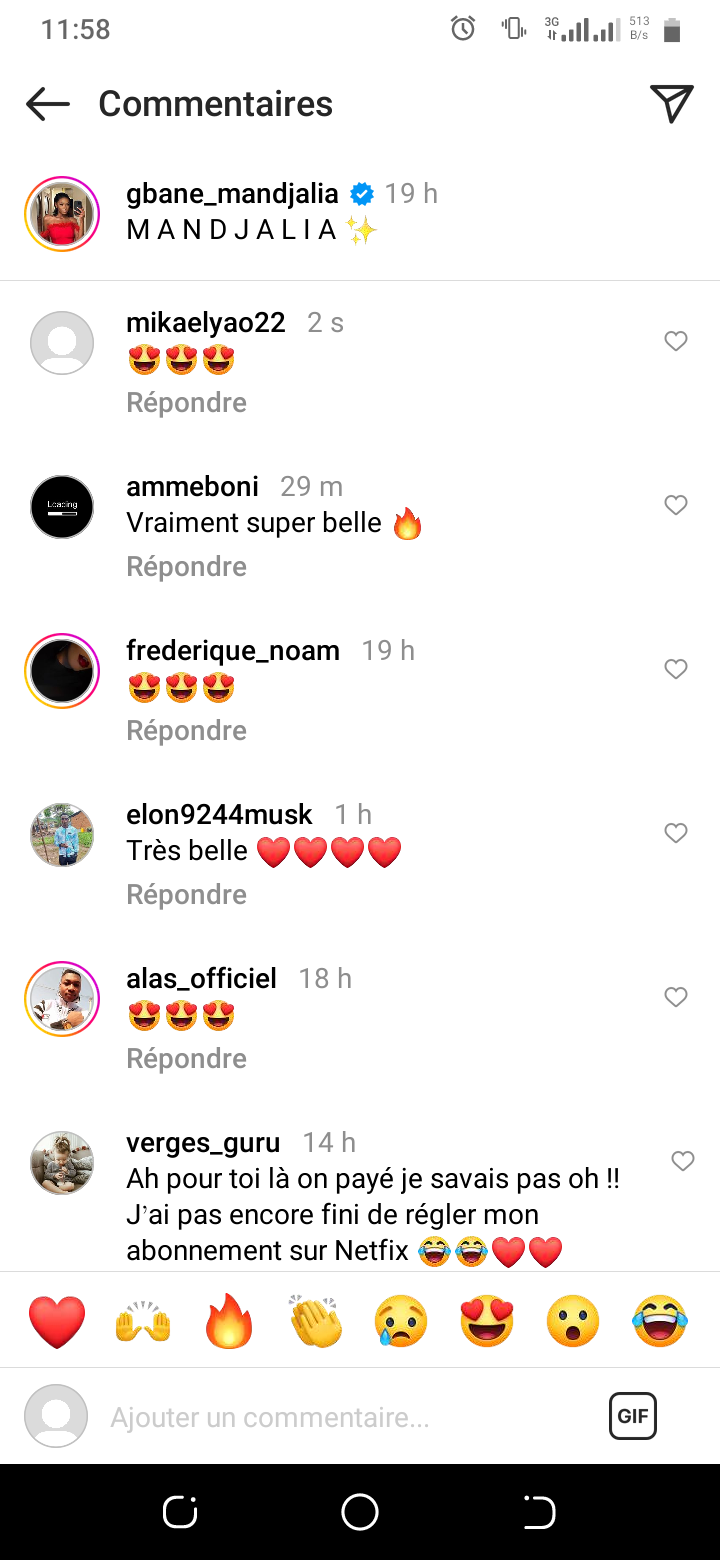The width and height of the screenshot is (720, 1560).
Task: Tap Répondre under frederique_noam's comment
Action: [186, 731]
